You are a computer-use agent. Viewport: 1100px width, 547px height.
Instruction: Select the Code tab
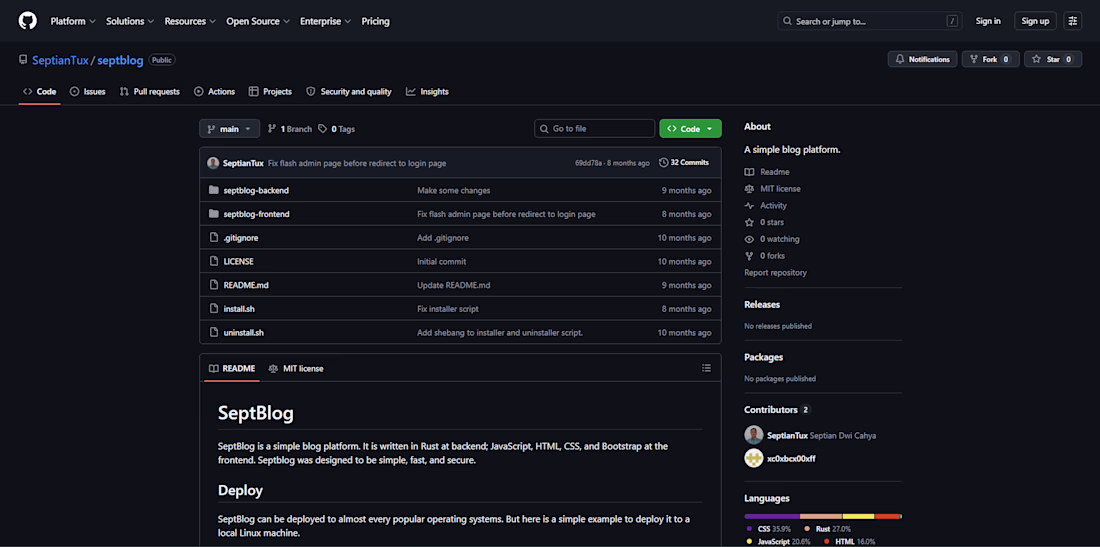(x=39, y=92)
